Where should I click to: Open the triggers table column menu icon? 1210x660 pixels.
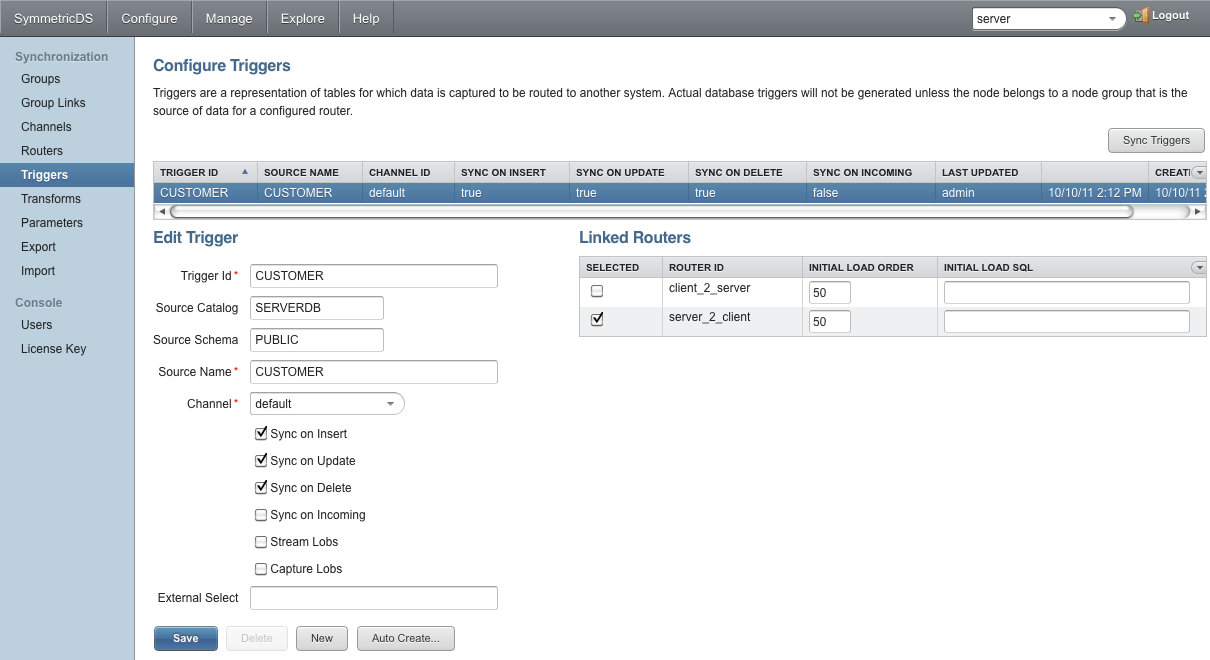(1198, 172)
